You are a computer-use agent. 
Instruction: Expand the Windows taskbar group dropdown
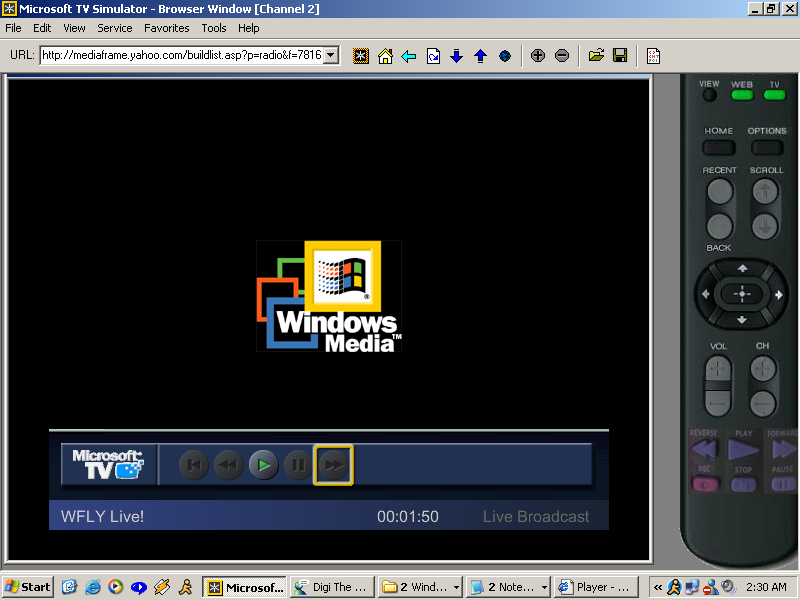(x=457, y=587)
